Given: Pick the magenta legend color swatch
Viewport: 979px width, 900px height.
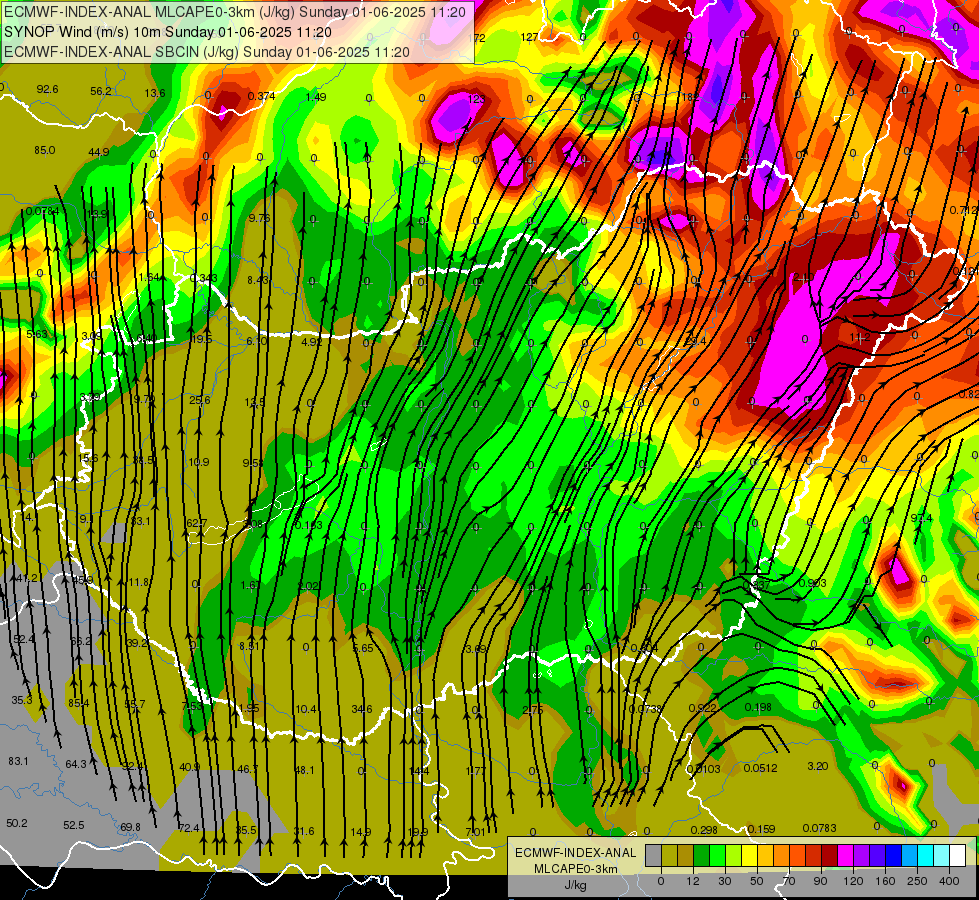Looking at the screenshot, I should [x=845, y=855].
